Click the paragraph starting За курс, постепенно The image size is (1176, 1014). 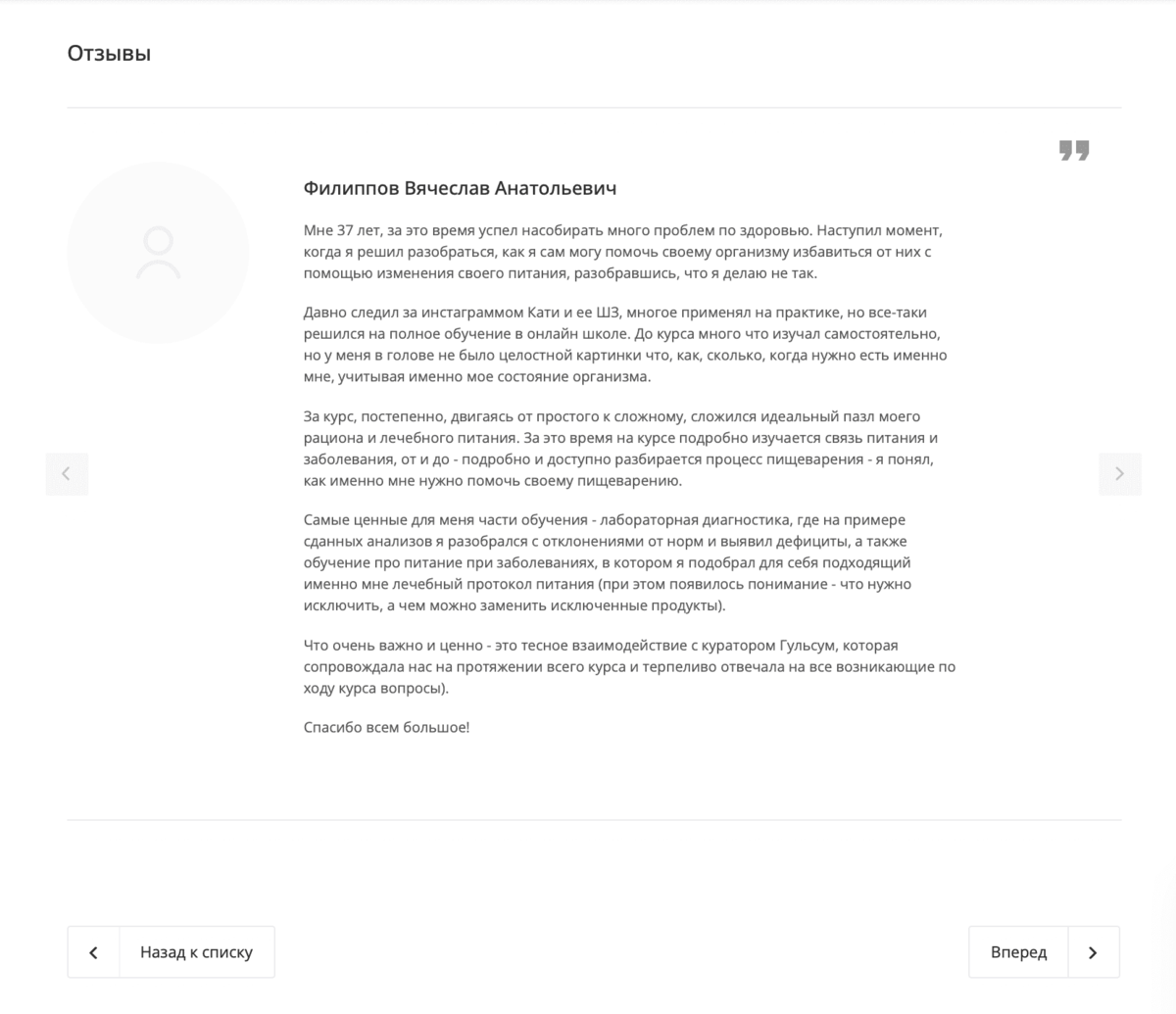tap(621, 449)
